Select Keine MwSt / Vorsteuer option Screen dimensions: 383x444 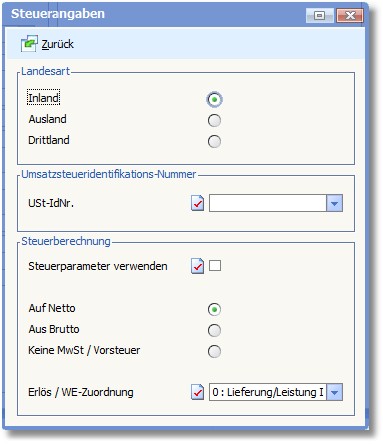pyautogui.click(x=214, y=351)
